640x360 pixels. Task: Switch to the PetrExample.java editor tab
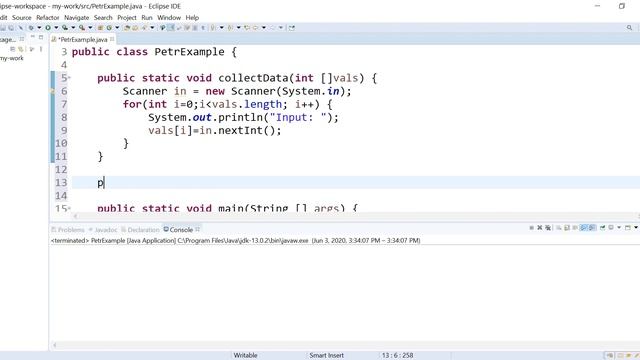pos(83,40)
